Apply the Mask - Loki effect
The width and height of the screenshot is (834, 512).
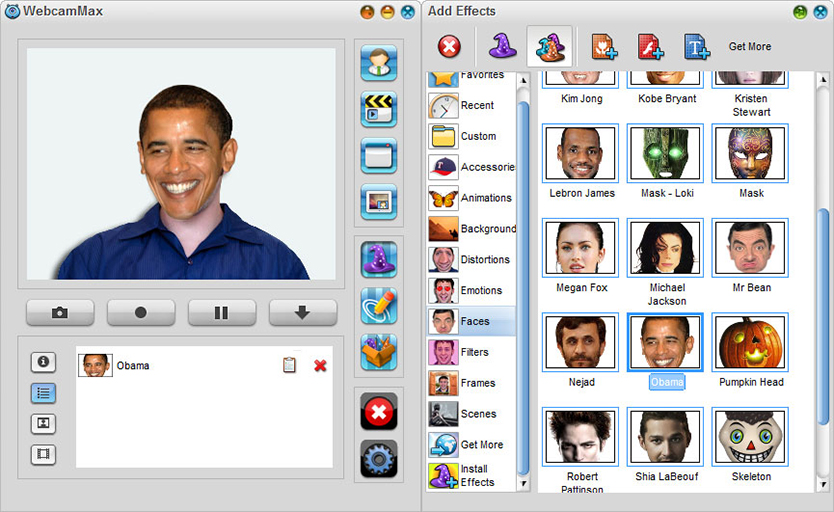tap(665, 153)
